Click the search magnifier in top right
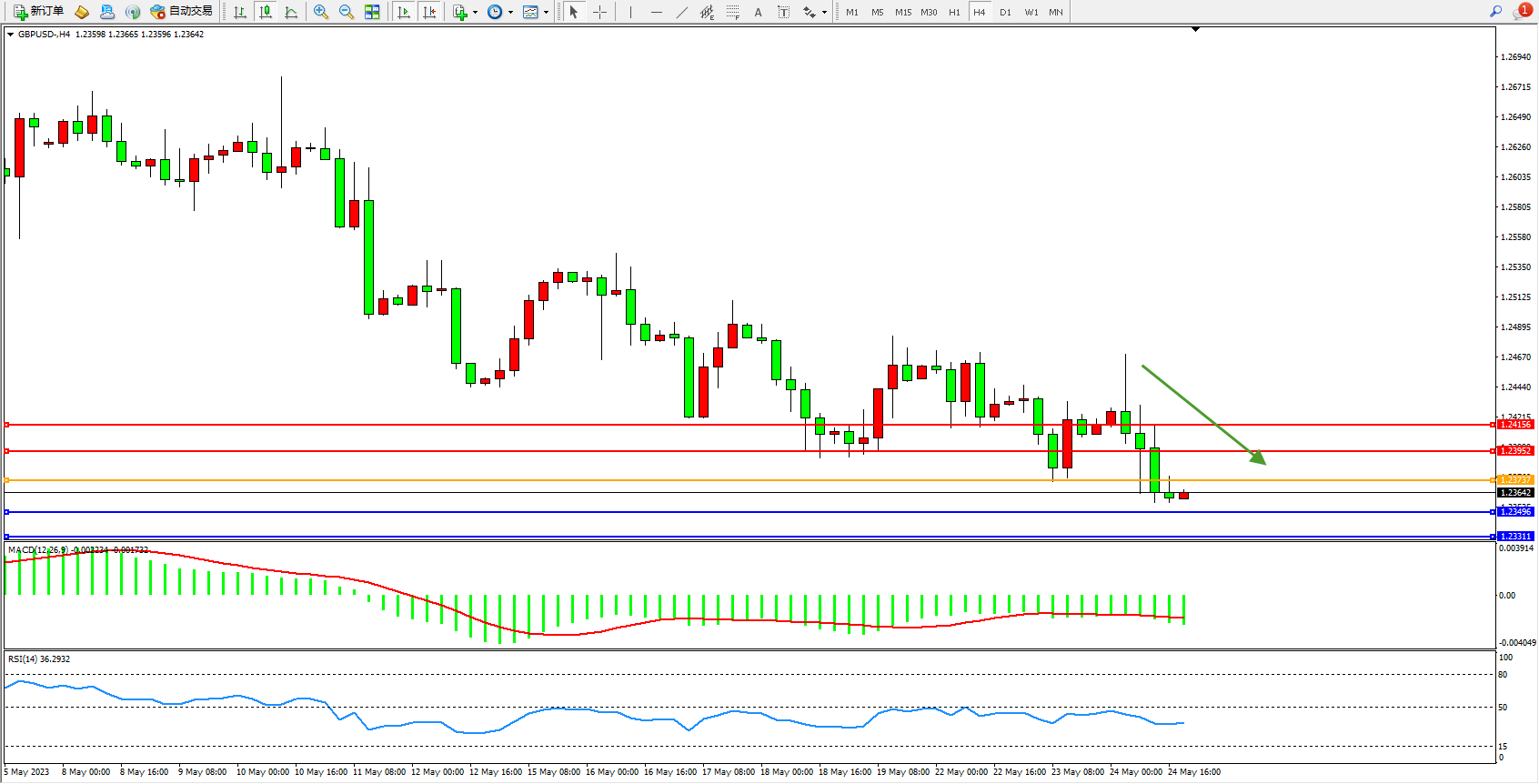The height and width of the screenshot is (784, 1539). point(1496,11)
